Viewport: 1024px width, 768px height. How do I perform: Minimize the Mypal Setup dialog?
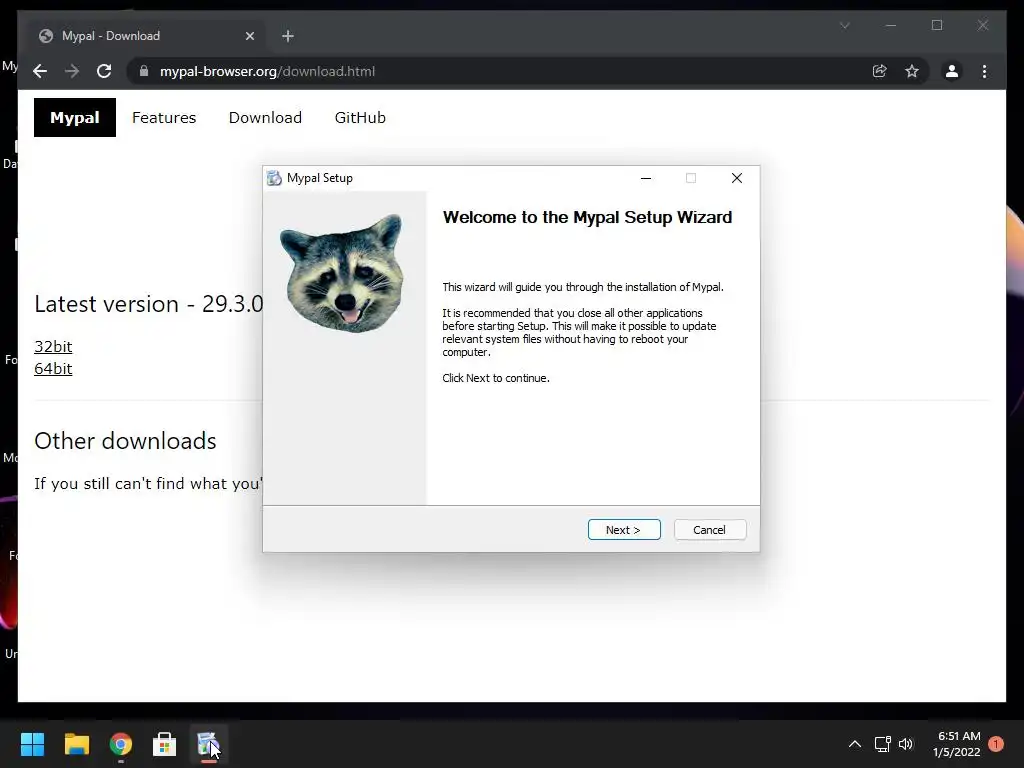coord(646,178)
